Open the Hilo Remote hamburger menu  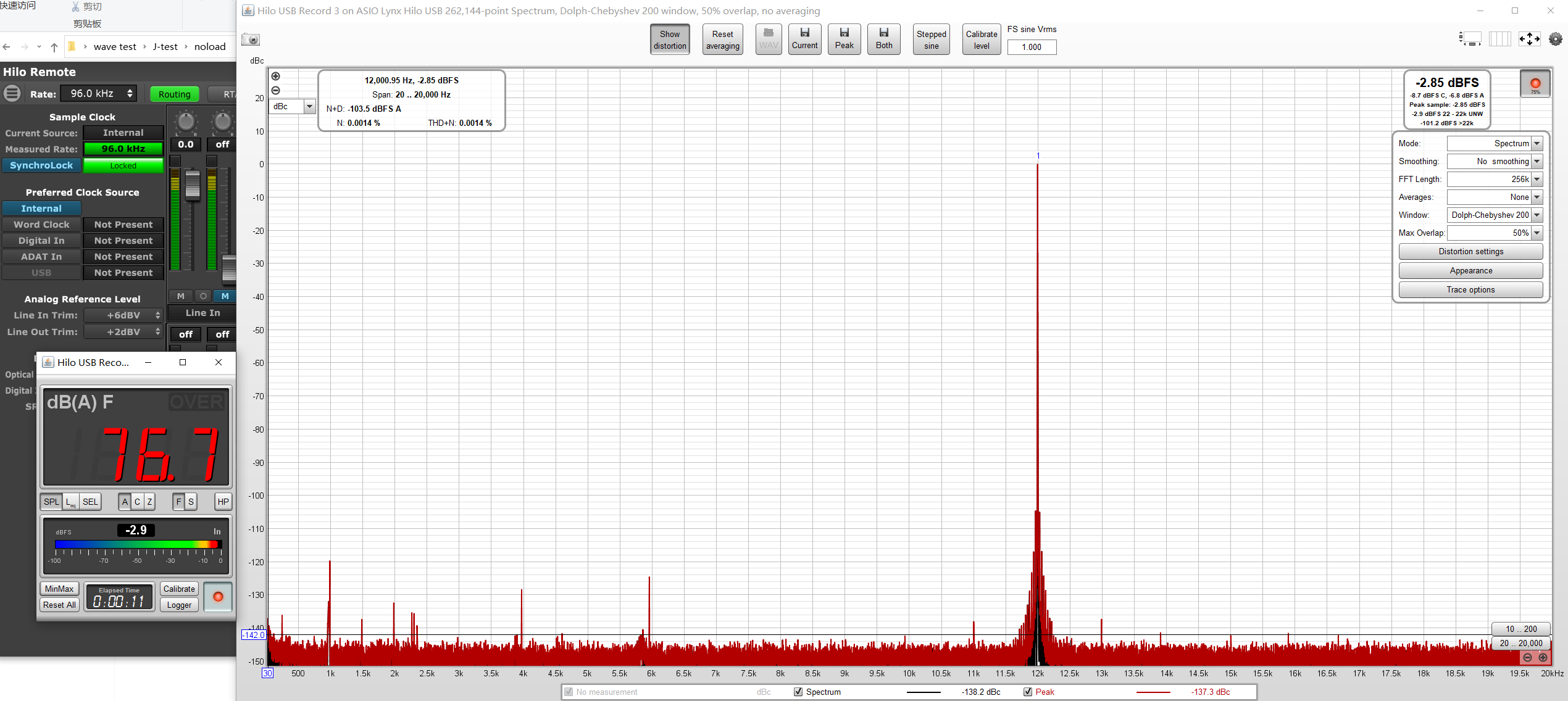click(x=12, y=94)
